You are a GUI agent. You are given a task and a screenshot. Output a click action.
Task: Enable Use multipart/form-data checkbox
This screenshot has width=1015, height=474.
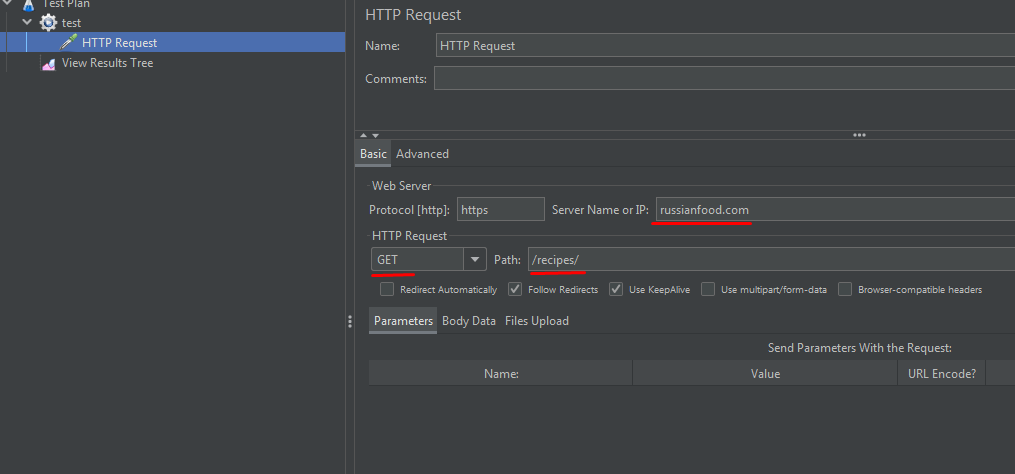[x=708, y=289]
